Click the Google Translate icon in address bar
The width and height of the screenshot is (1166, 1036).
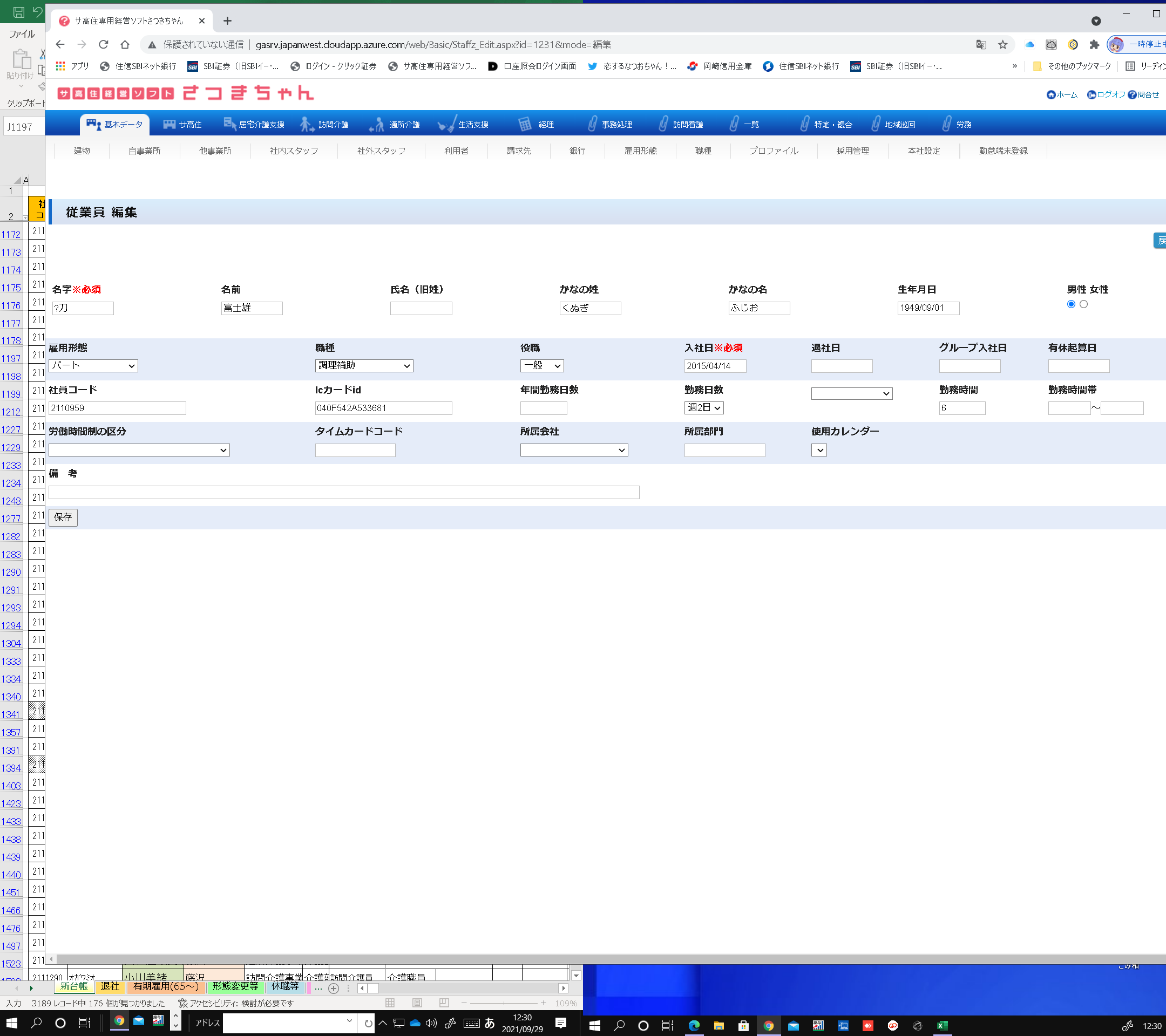[981, 44]
